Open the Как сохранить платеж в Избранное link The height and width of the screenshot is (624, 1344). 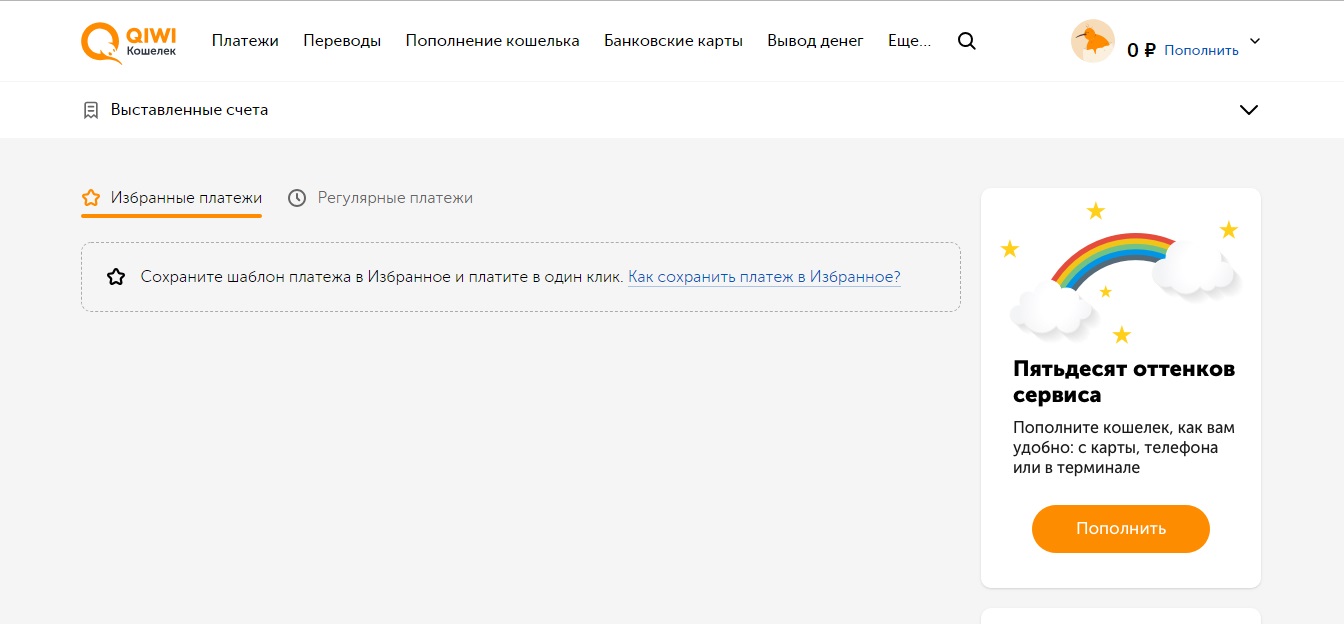[x=764, y=277]
